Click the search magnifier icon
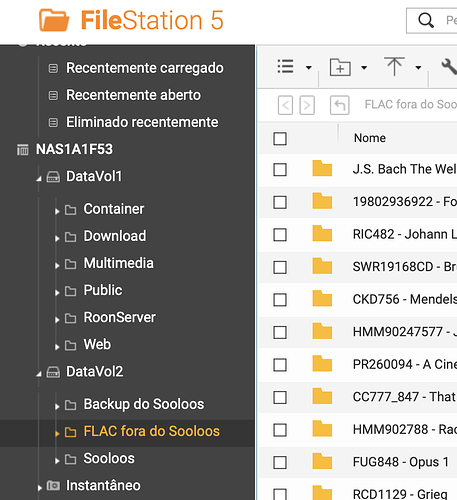Screen dimensions: 457x500 point(426,21)
